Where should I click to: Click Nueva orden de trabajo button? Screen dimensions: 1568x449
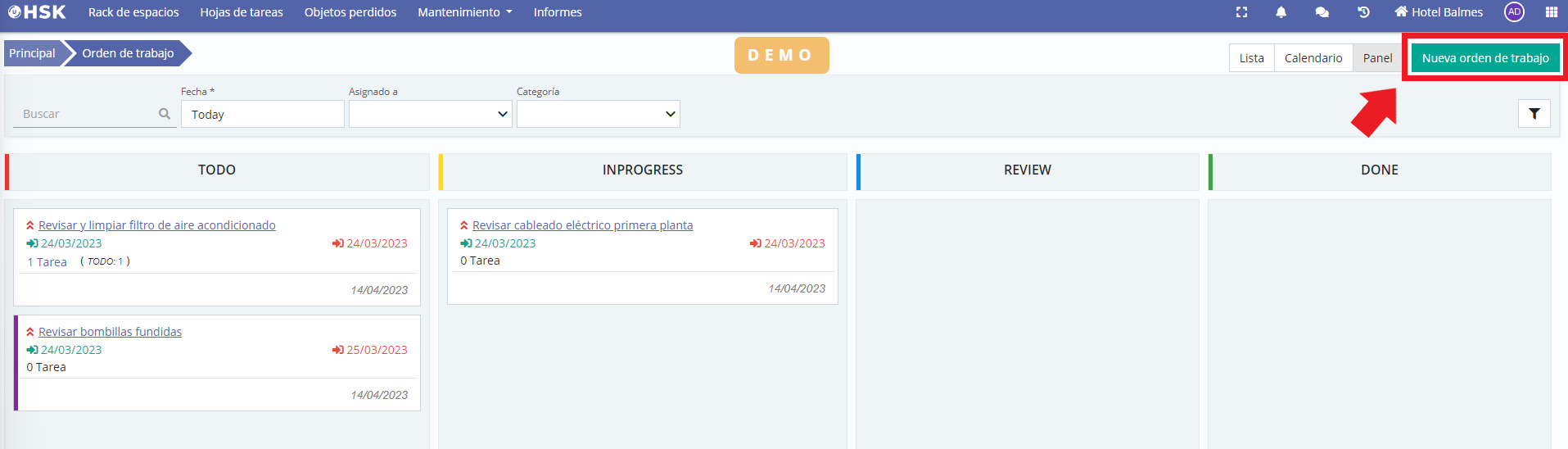(x=1484, y=58)
